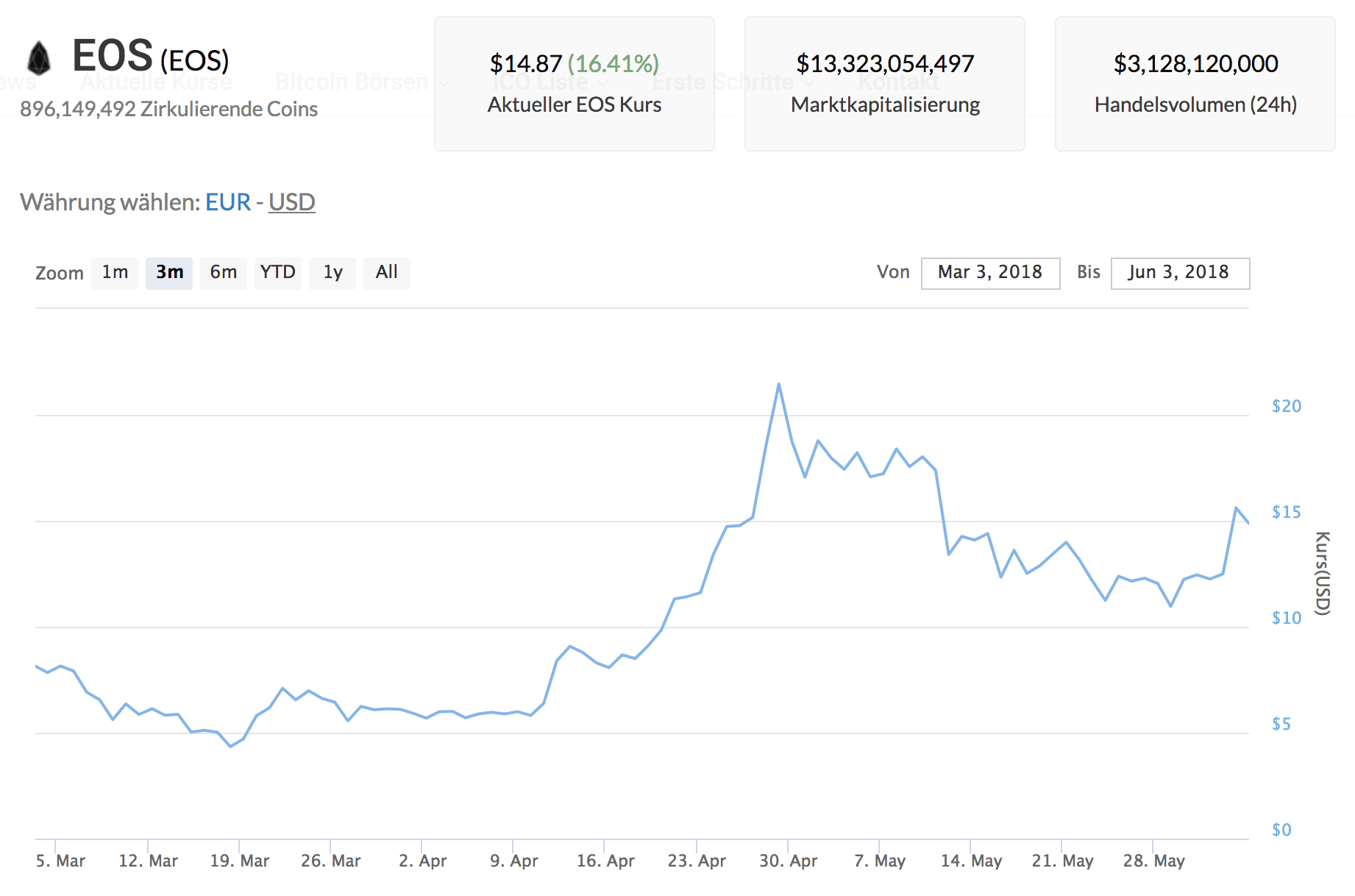The image size is (1355, 896).
Task: Click the price peak near 30. Apr
Action: click(x=778, y=384)
